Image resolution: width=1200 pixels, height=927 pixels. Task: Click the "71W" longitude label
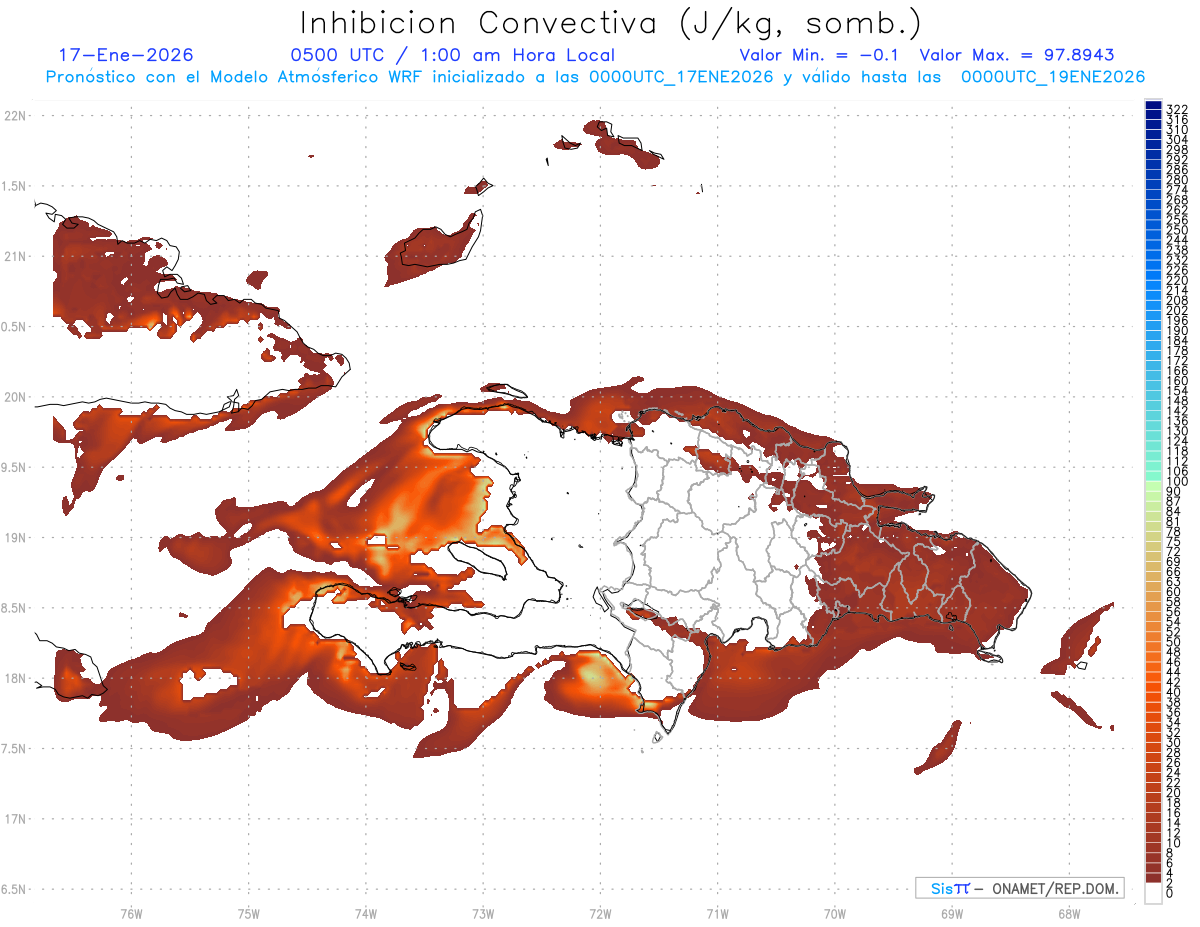[717, 912]
